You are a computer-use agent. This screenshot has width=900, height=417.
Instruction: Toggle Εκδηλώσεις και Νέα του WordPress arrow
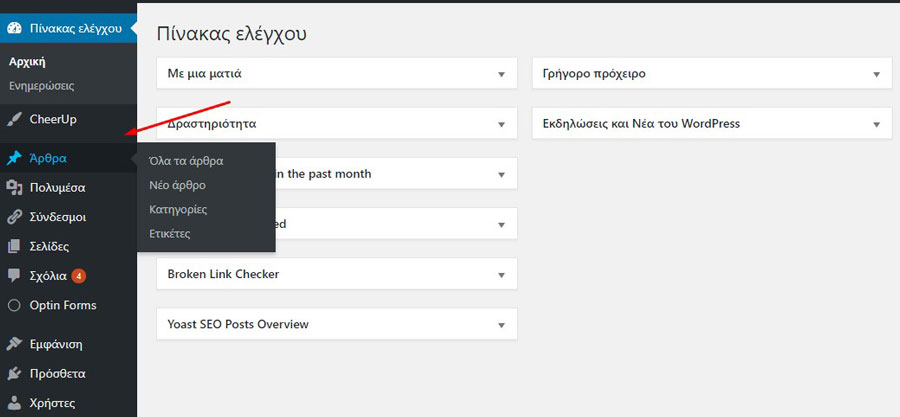click(x=876, y=124)
